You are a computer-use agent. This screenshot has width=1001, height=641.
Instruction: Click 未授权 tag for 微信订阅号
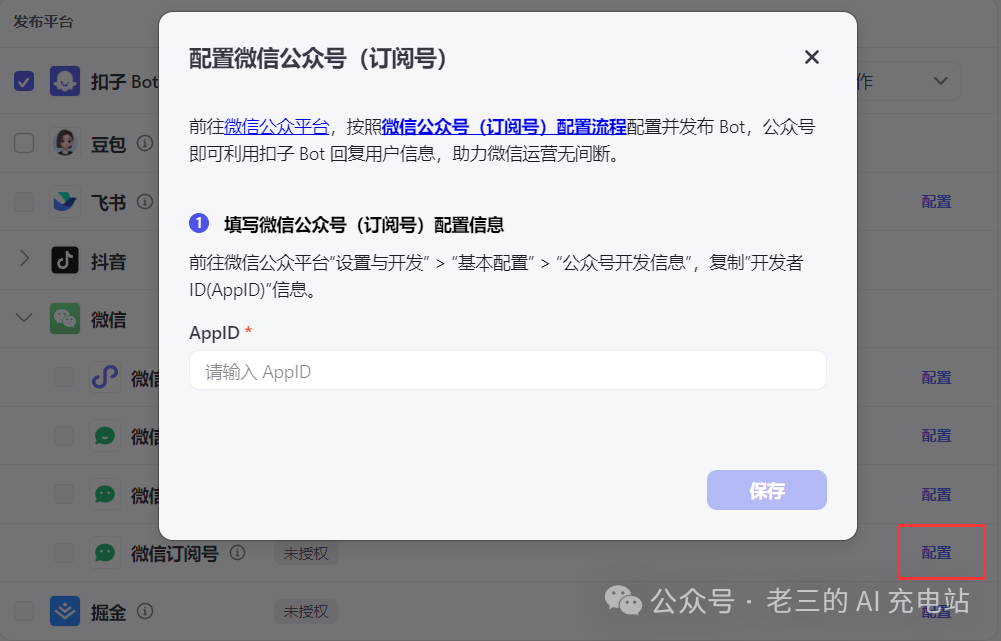pyautogui.click(x=306, y=553)
